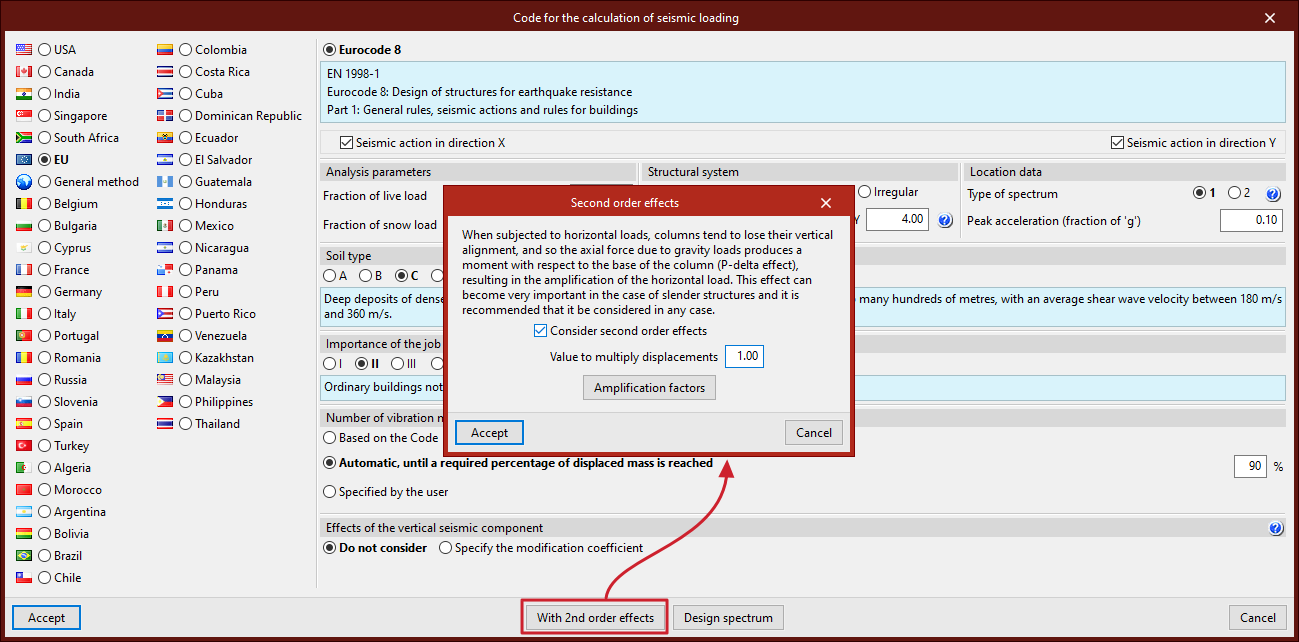Click the Germany flag icon
Viewport: 1299px width, 642px height.
[24, 292]
